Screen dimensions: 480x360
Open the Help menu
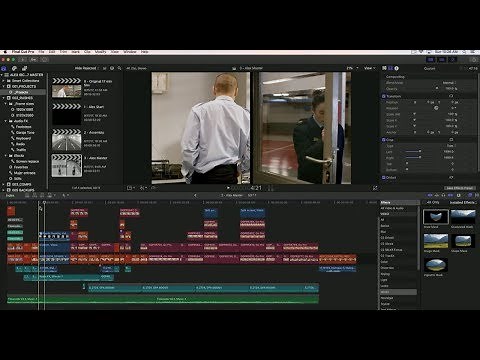[x=144, y=52]
